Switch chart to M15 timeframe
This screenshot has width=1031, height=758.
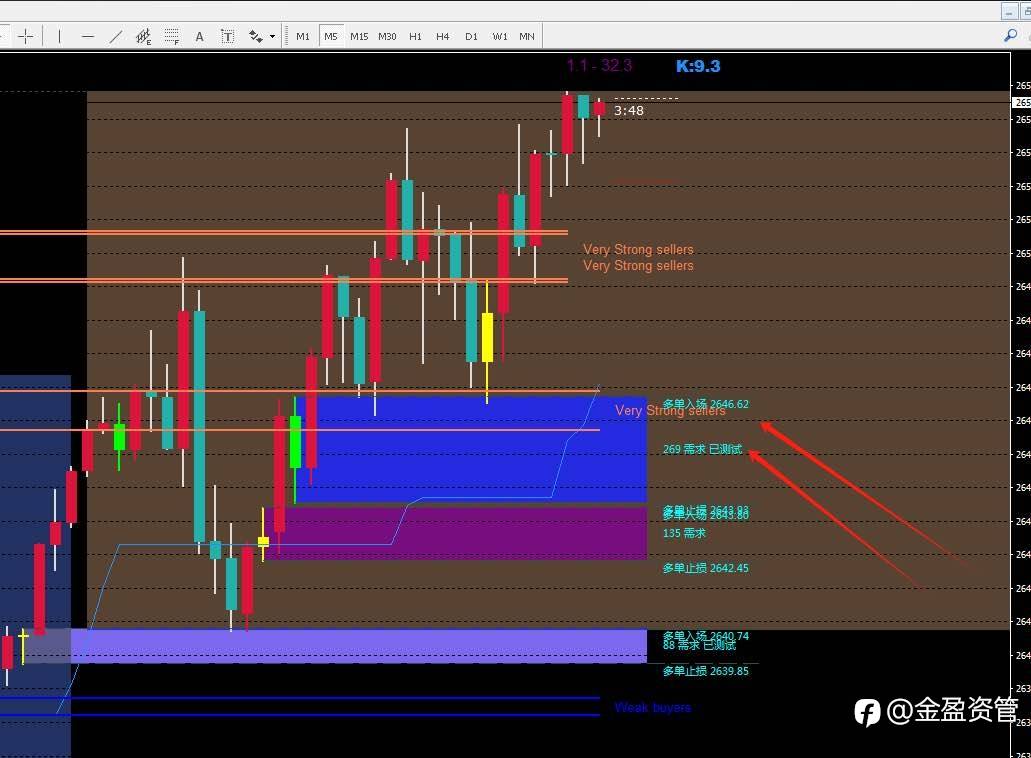pos(359,36)
